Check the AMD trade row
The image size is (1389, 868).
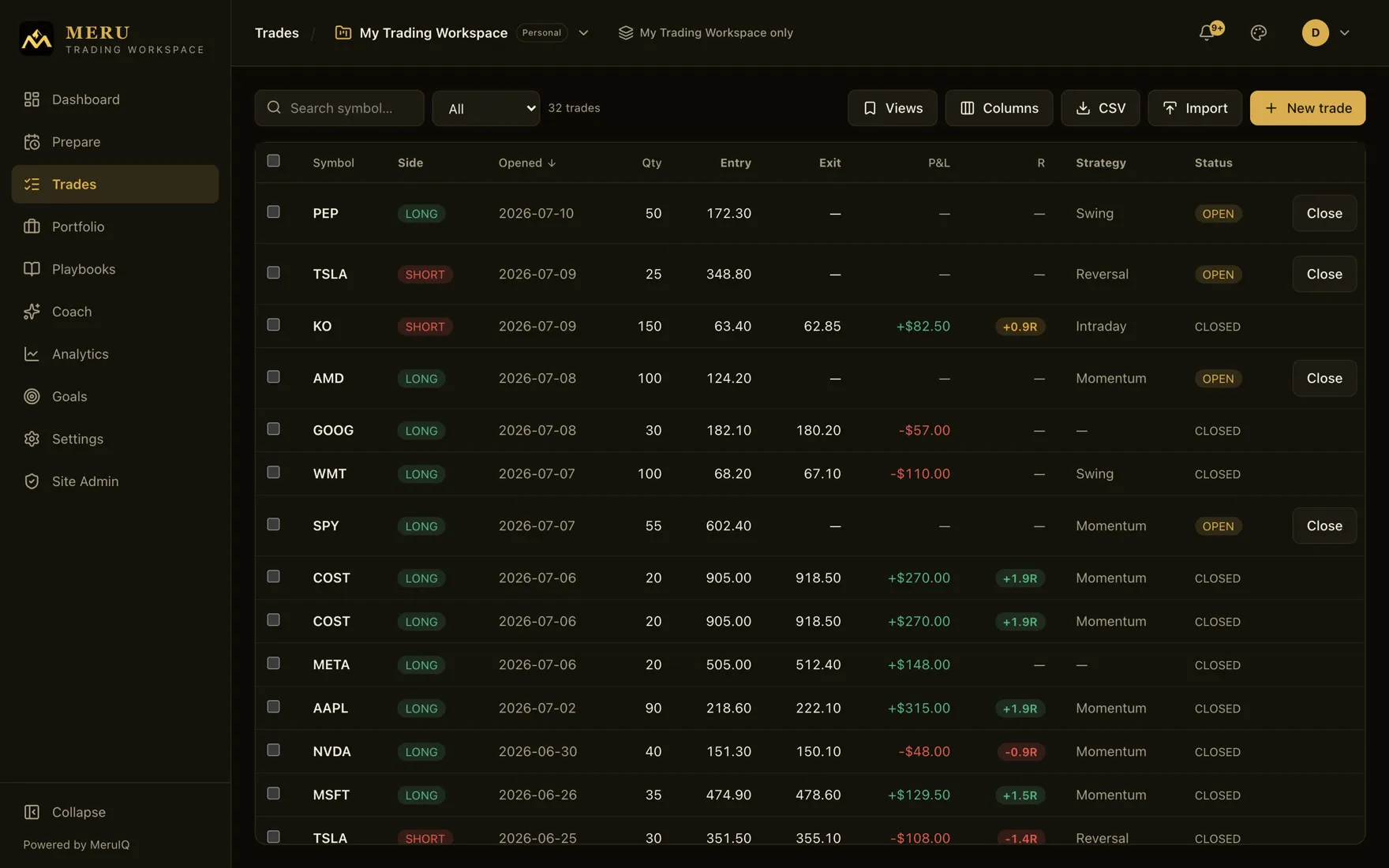point(273,377)
